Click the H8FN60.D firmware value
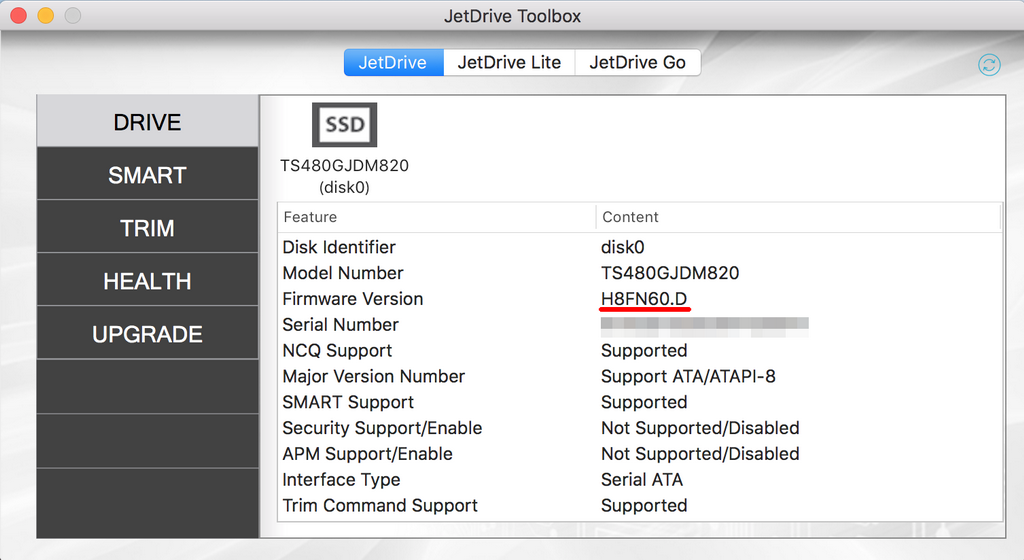This screenshot has width=1024, height=560. 644,299
